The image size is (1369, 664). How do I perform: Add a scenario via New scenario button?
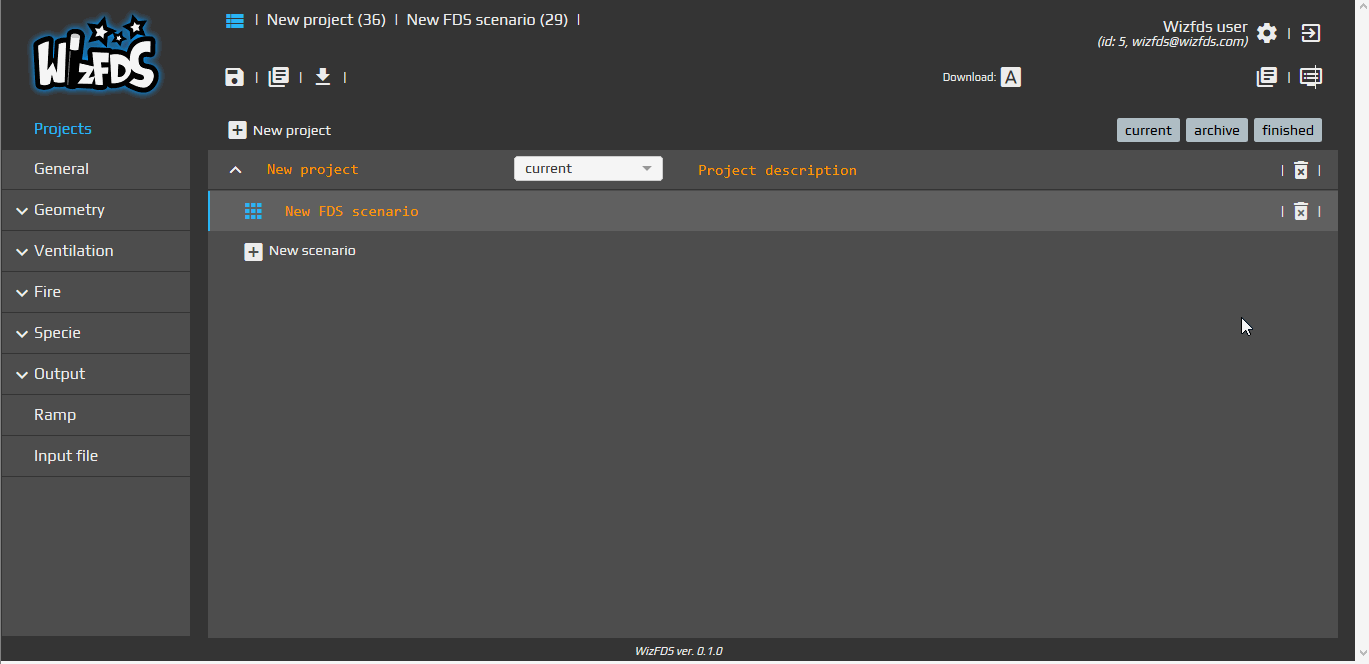pos(299,251)
